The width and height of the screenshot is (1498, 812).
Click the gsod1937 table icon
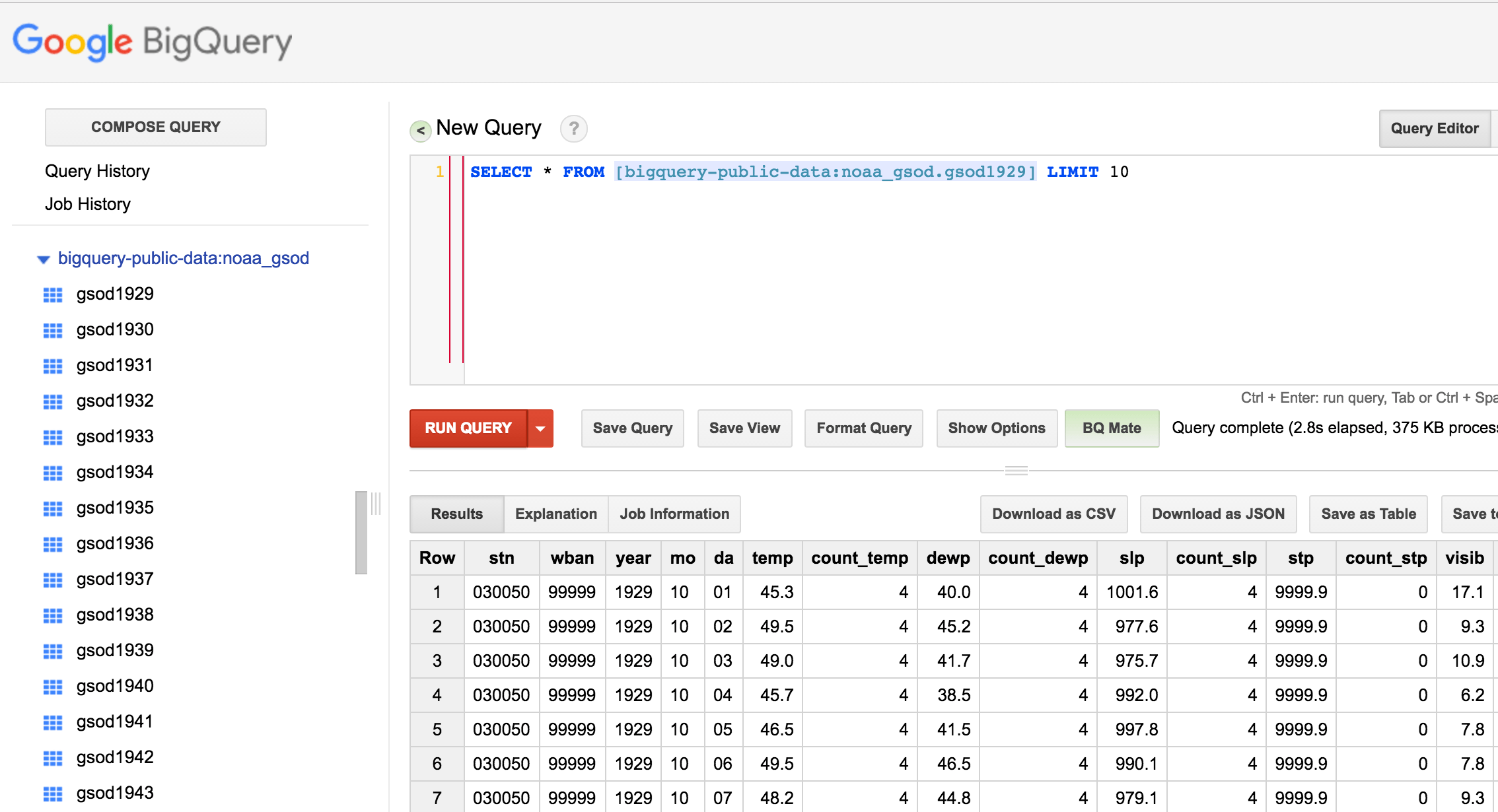click(x=53, y=580)
